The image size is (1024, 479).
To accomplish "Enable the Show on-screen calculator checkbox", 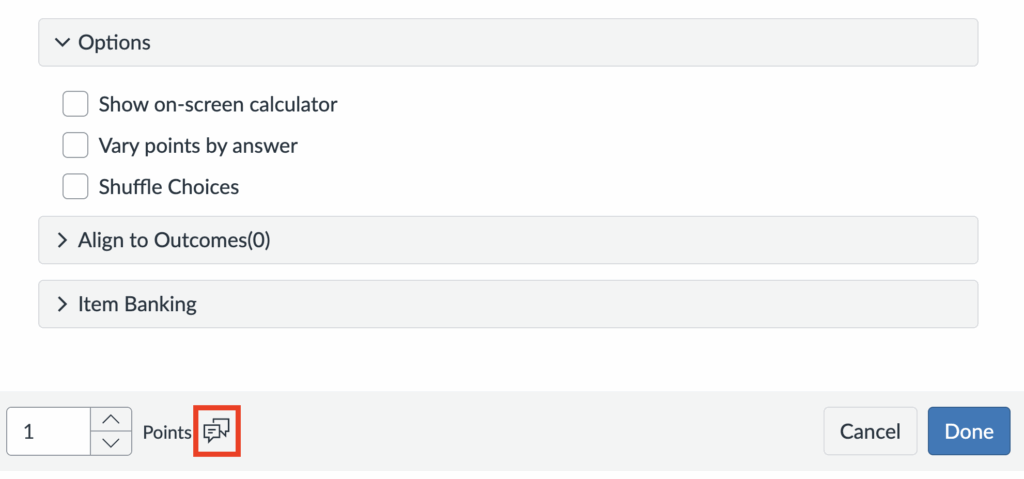I will click(x=75, y=104).
